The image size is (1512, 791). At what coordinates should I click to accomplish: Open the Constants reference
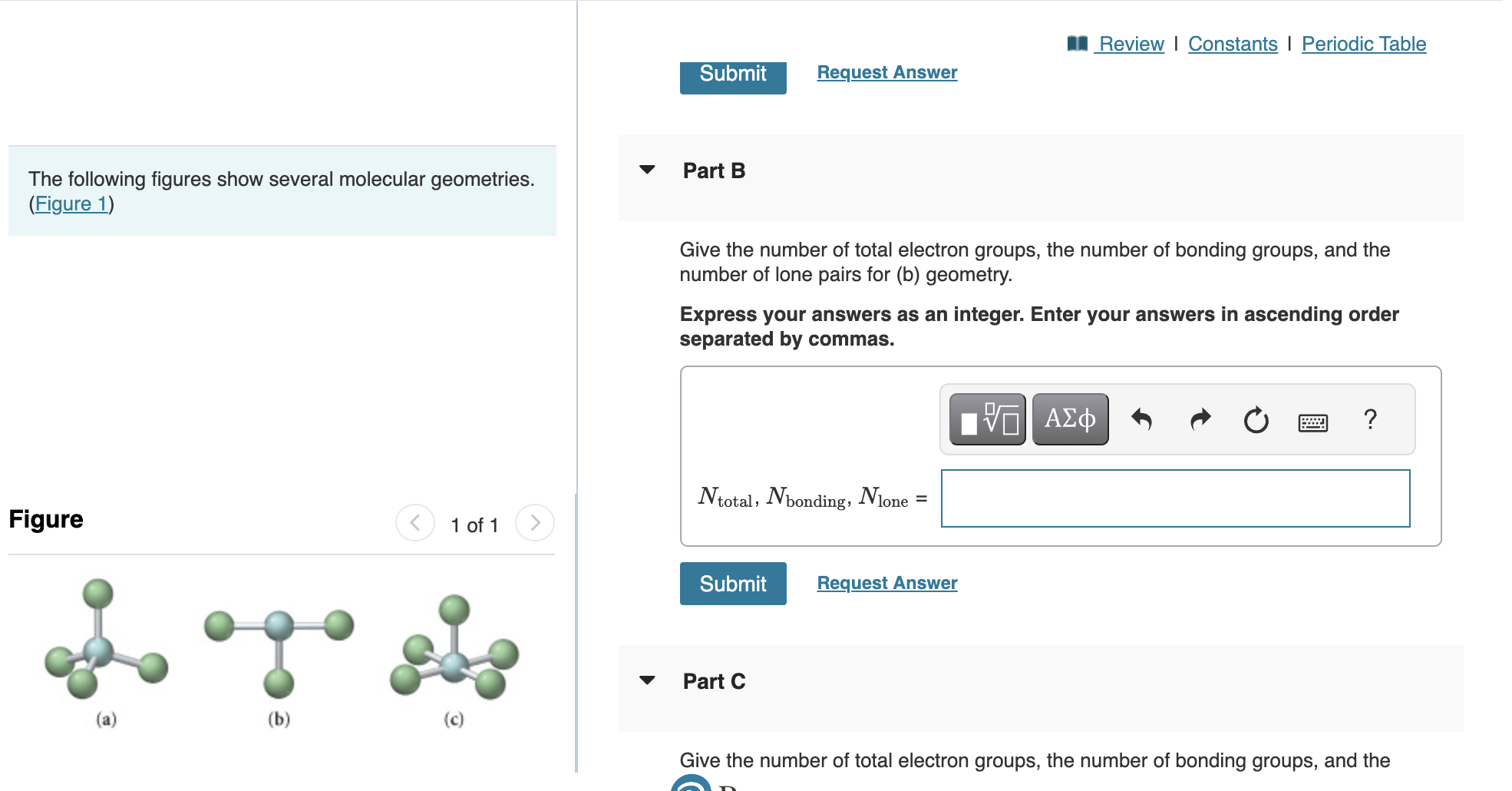(1233, 44)
